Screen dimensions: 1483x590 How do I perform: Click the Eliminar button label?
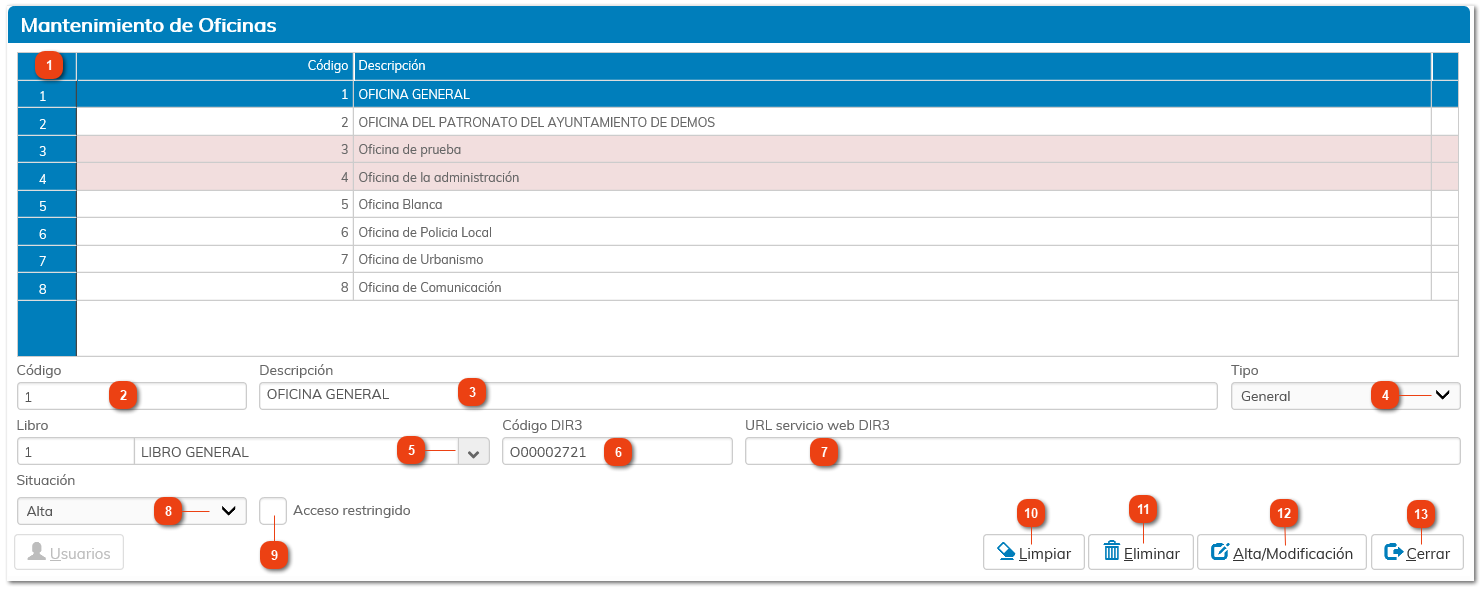click(1152, 553)
